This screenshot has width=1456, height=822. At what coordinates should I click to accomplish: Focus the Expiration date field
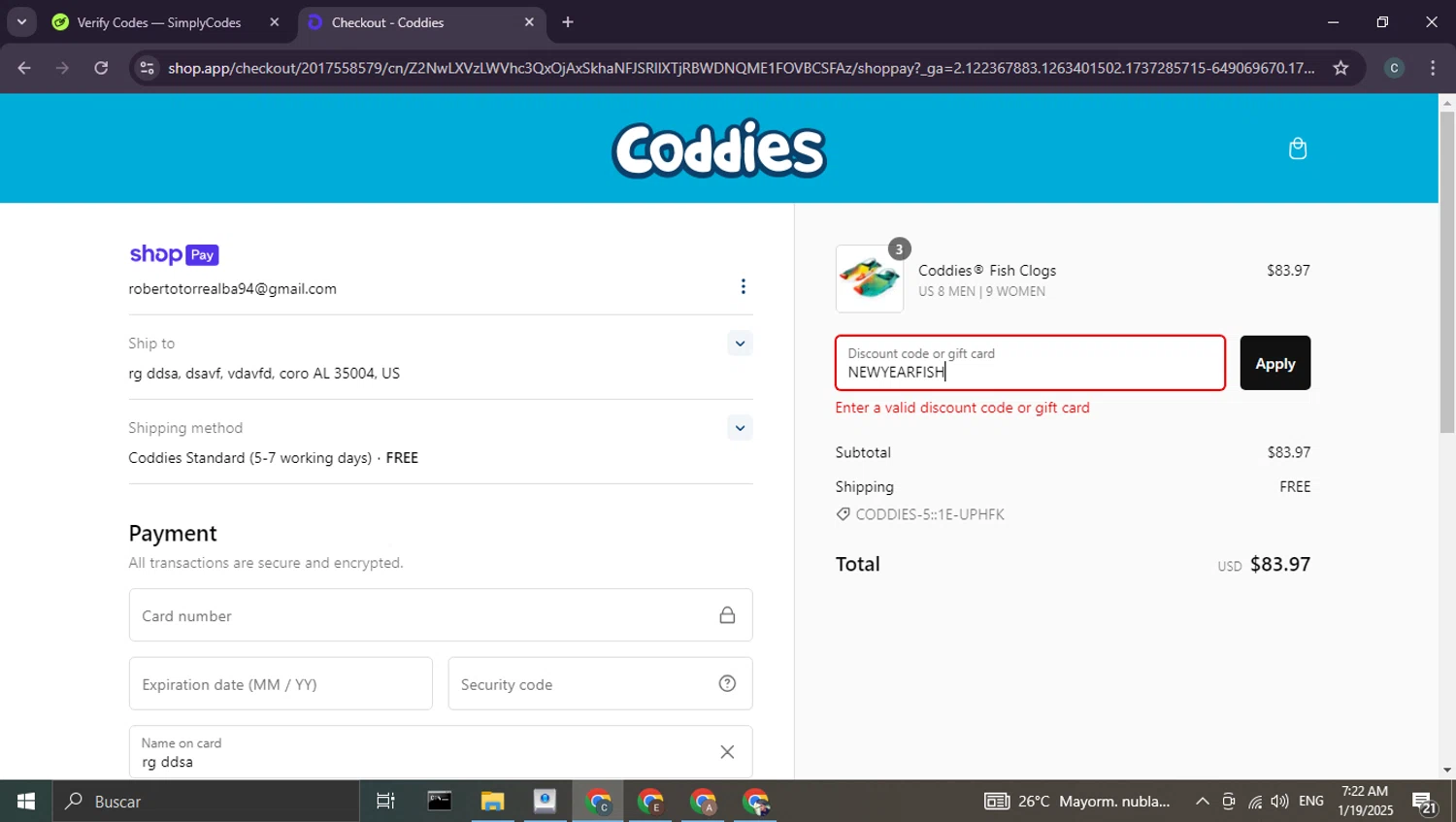[x=281, y=683]
